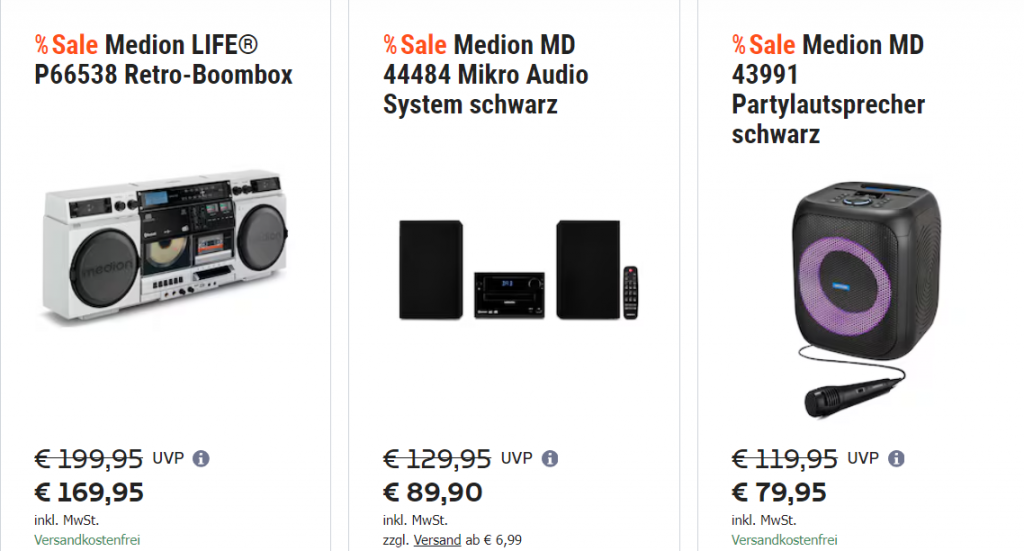Click the UVP info icon next to € 199,95
Image resolution: width=1024 pixels, height=551 pixels.
[201, 459]
